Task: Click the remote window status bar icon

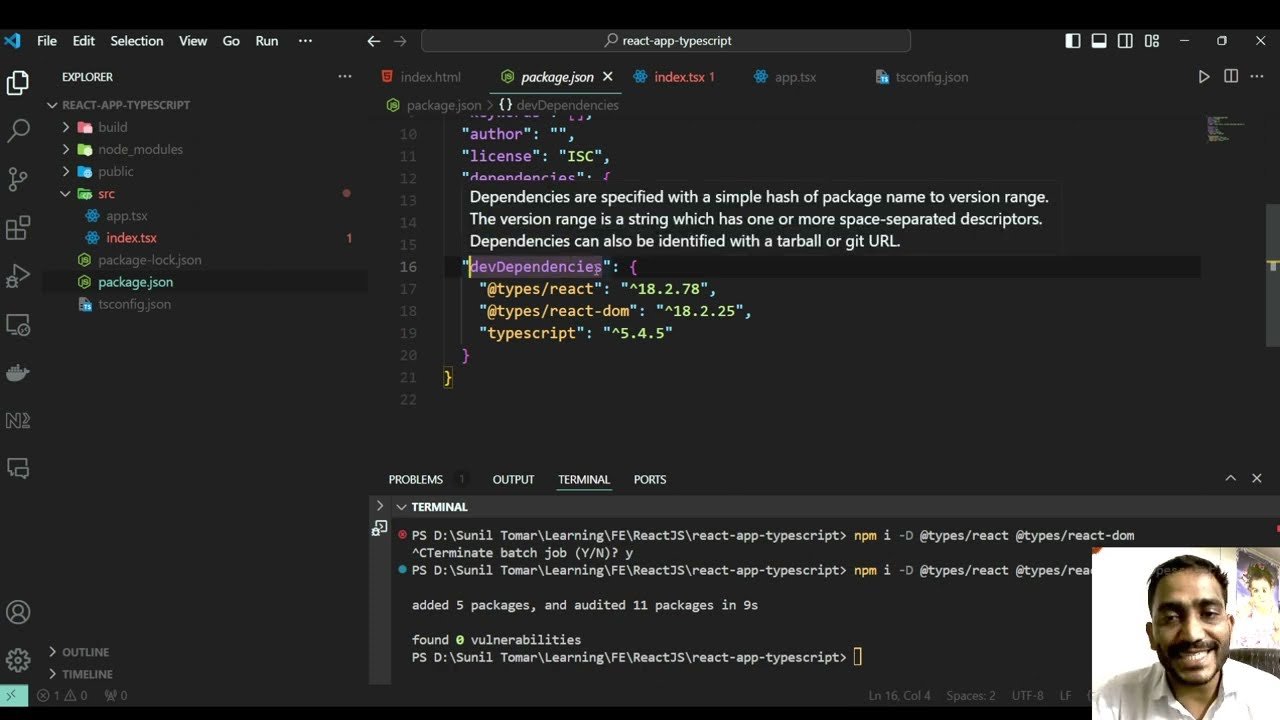Action: pos(12,695)
